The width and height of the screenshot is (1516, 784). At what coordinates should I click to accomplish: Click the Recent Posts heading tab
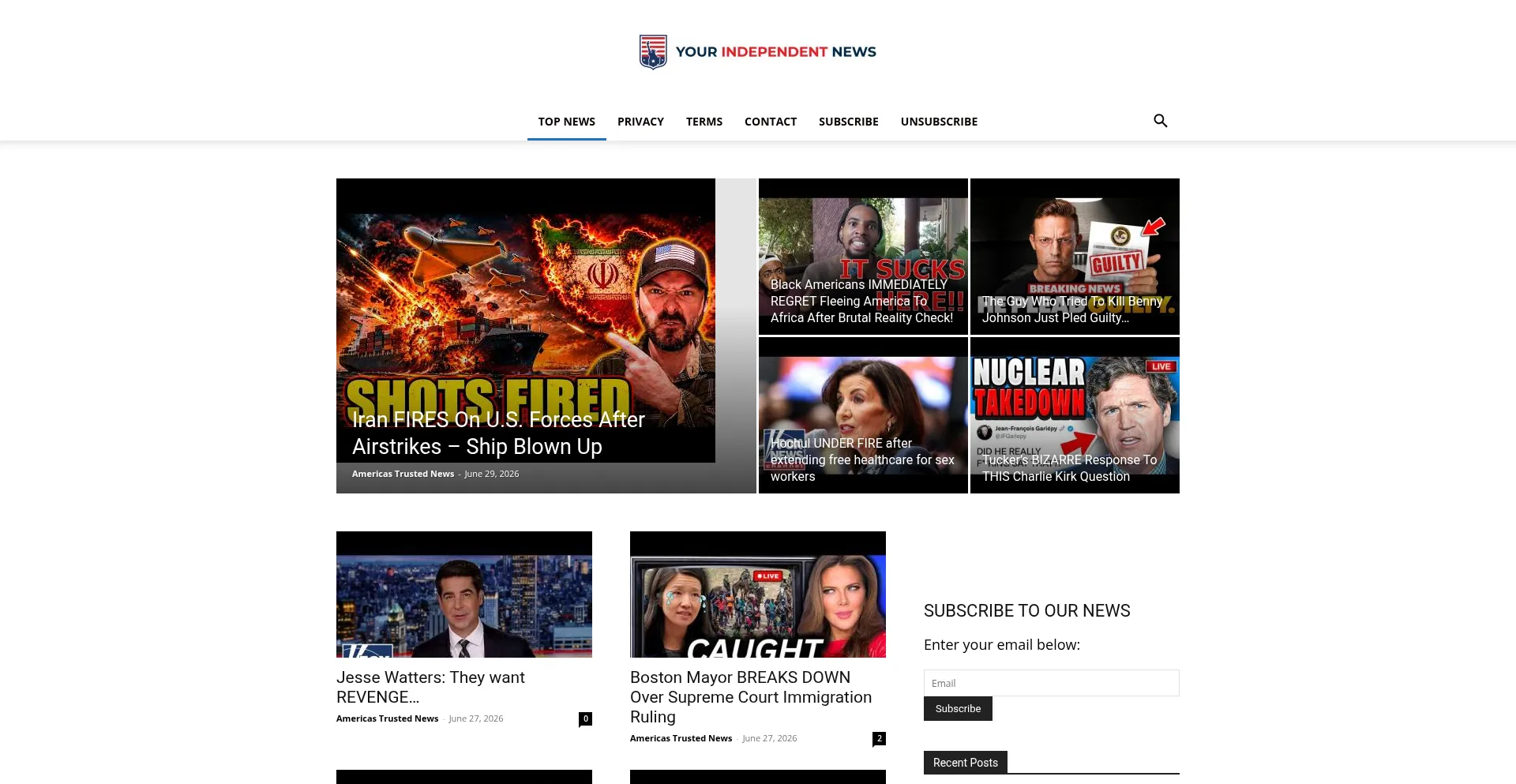[966, 763]
